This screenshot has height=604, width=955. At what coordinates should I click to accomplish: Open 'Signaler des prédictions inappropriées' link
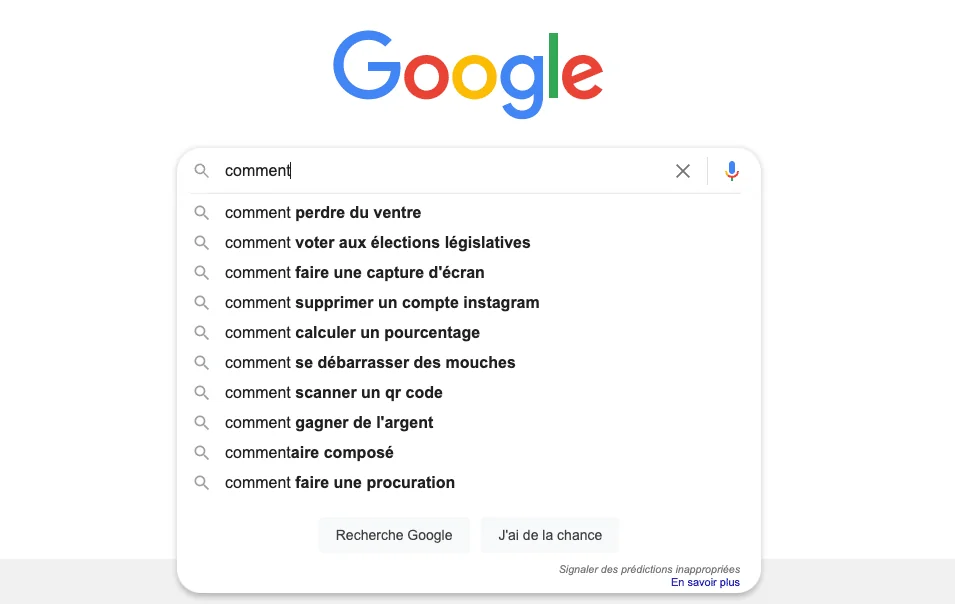[x=649, y=569]
